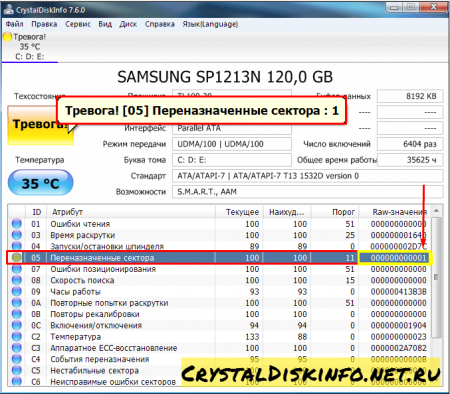Click the vertical scrollbar thumb of attribute list
This screenshot has height=394, width=450.
click(x=436, y=277)
